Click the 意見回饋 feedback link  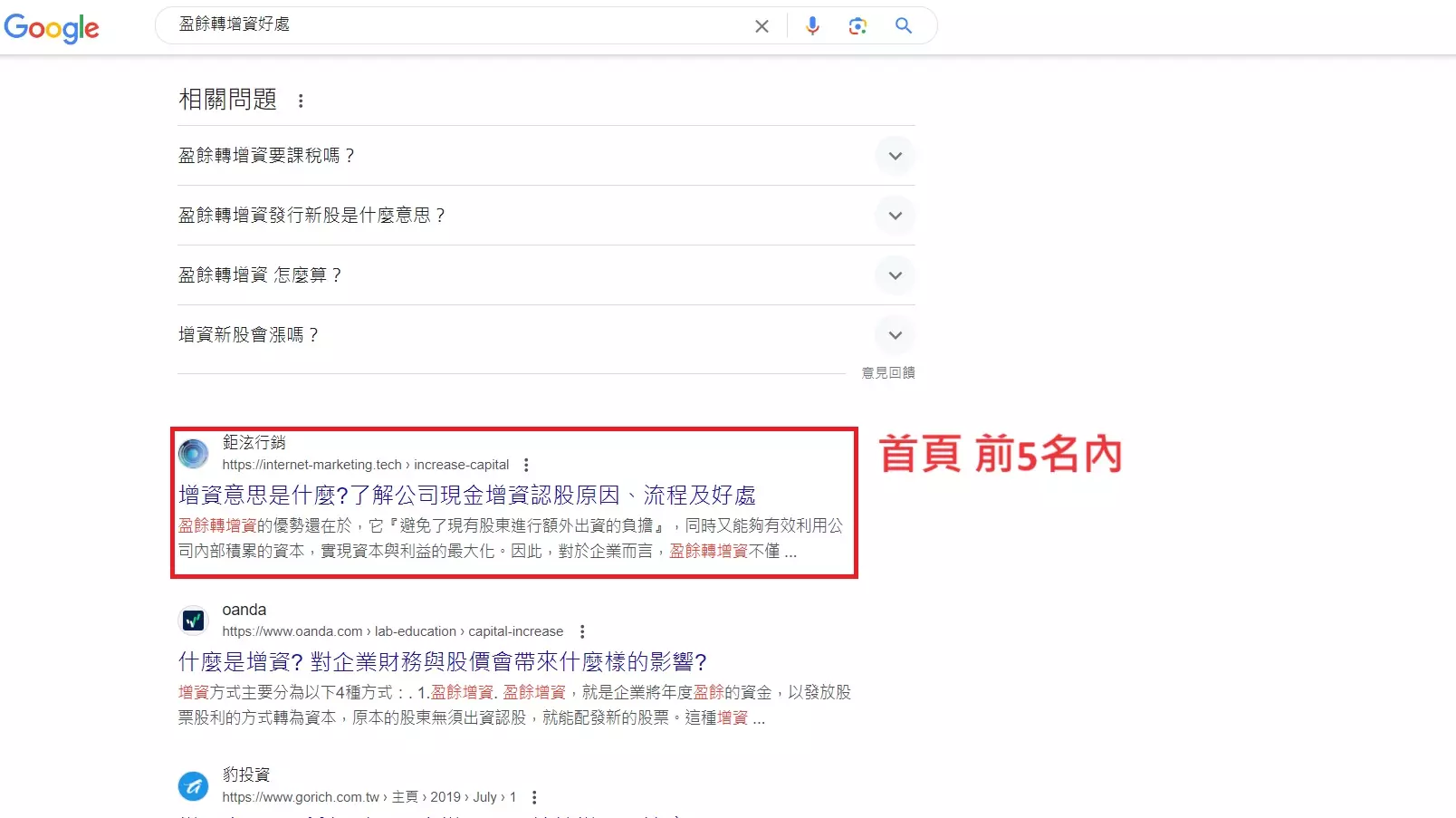tap(887, 372)
